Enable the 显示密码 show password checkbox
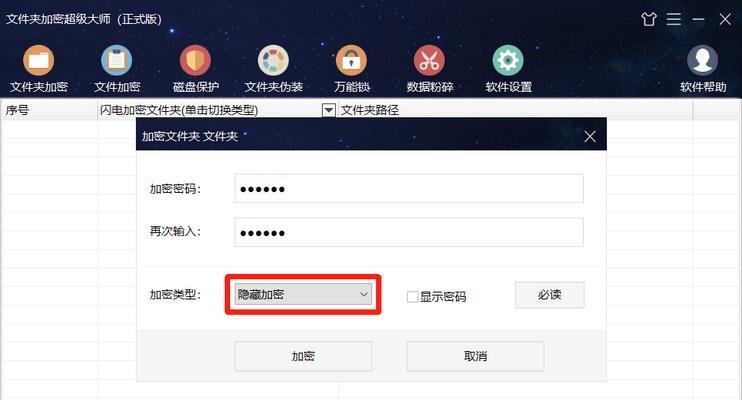Screen dimensions: 742x400 (x=412, y=297)
